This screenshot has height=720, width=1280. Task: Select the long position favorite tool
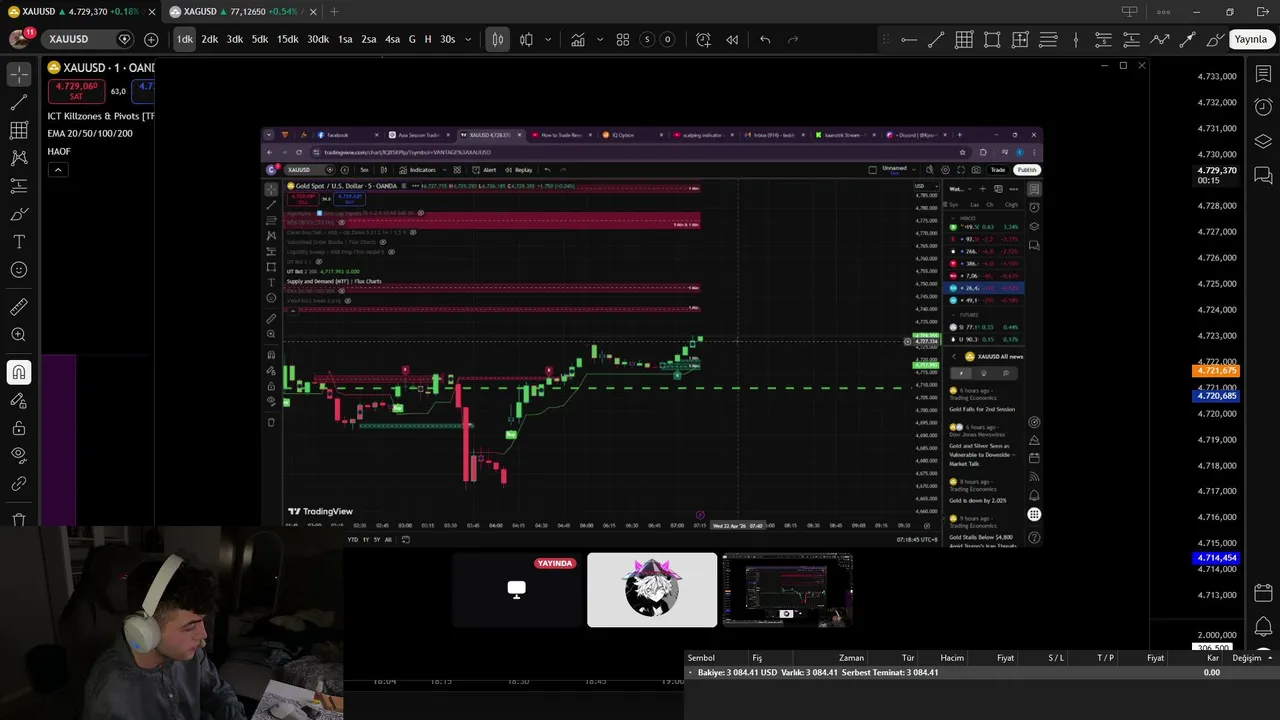pyautogui.click(x=1132, y=39)
